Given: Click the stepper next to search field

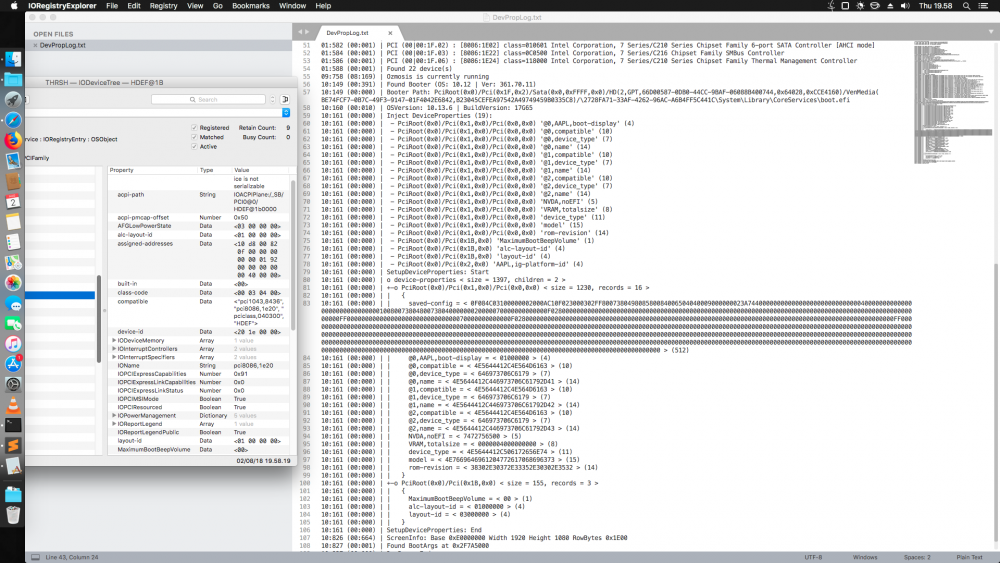Looking at the screenshot, I should point(273,99).
